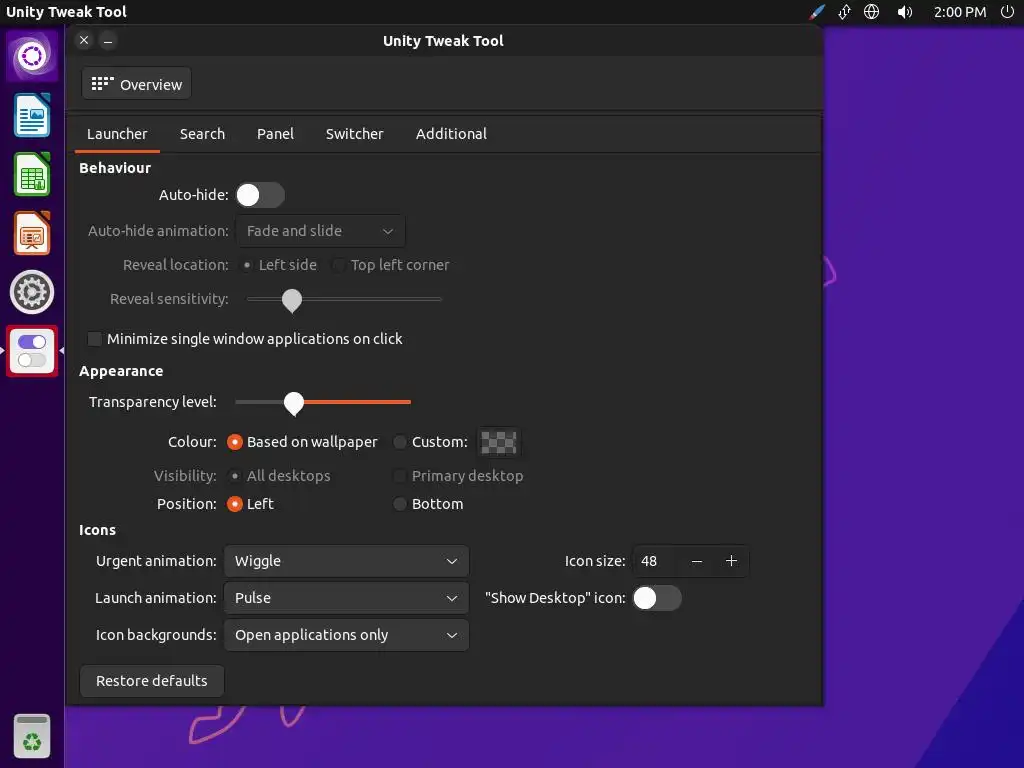Viewport: 1024px width, 768px height.
Task: Select Primary desktop visibility radio
Action: click(x=400, y=476)
